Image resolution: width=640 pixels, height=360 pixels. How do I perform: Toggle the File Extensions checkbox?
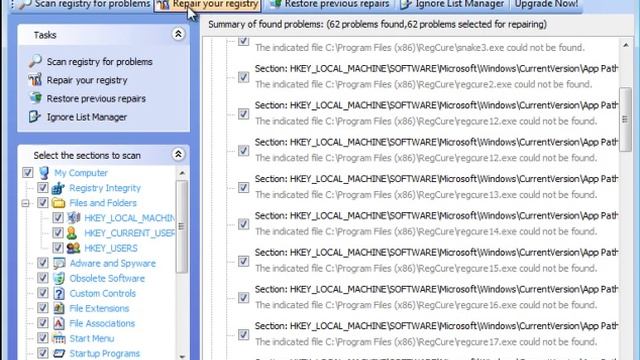point(42,308)
